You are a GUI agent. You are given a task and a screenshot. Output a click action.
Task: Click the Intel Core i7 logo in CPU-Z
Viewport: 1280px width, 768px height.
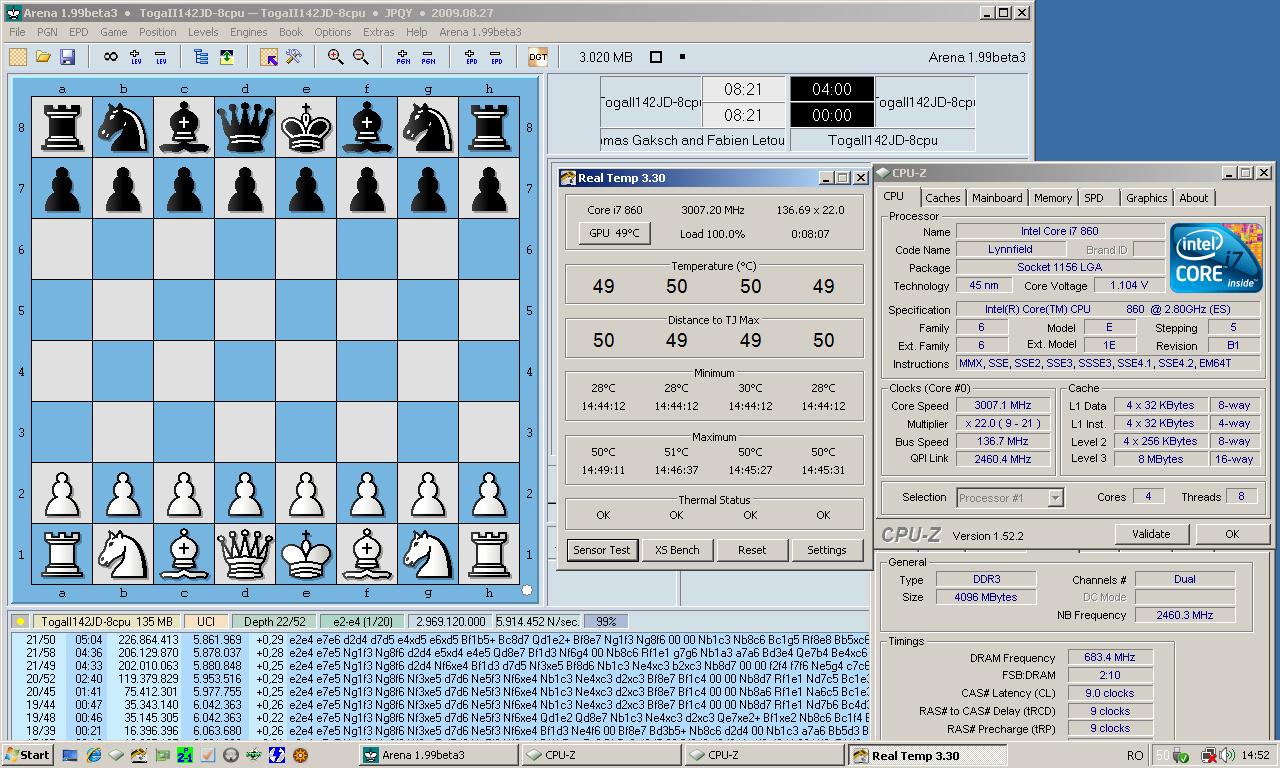pos(1216,258)
